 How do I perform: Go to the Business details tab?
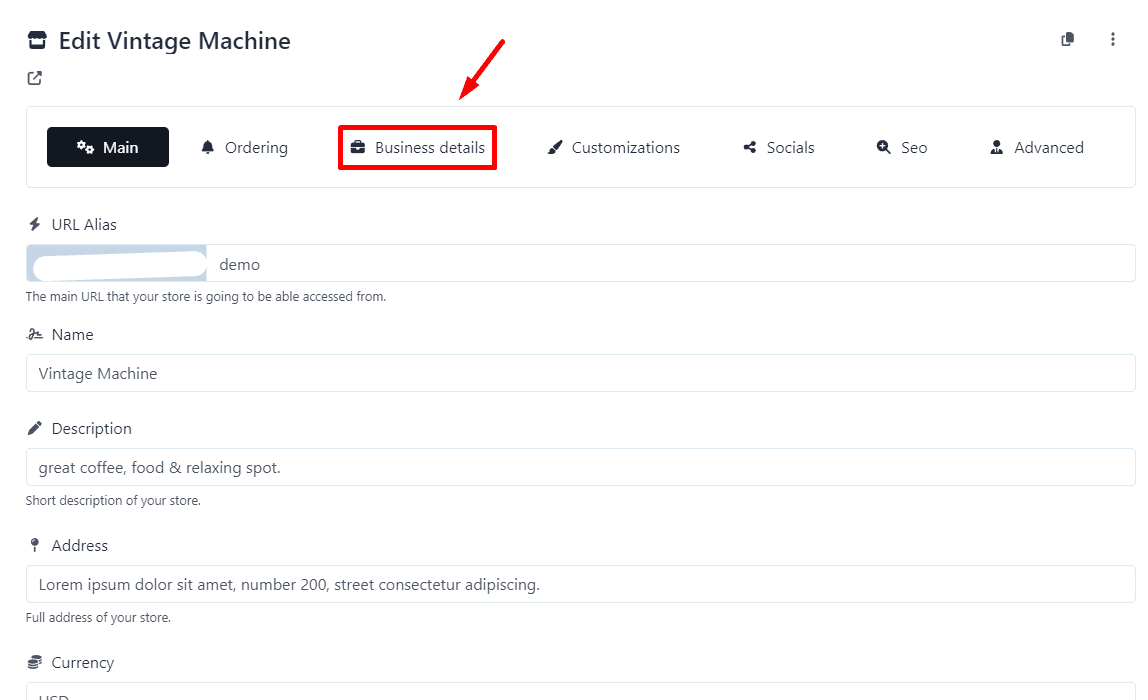(x=417, y=147)
